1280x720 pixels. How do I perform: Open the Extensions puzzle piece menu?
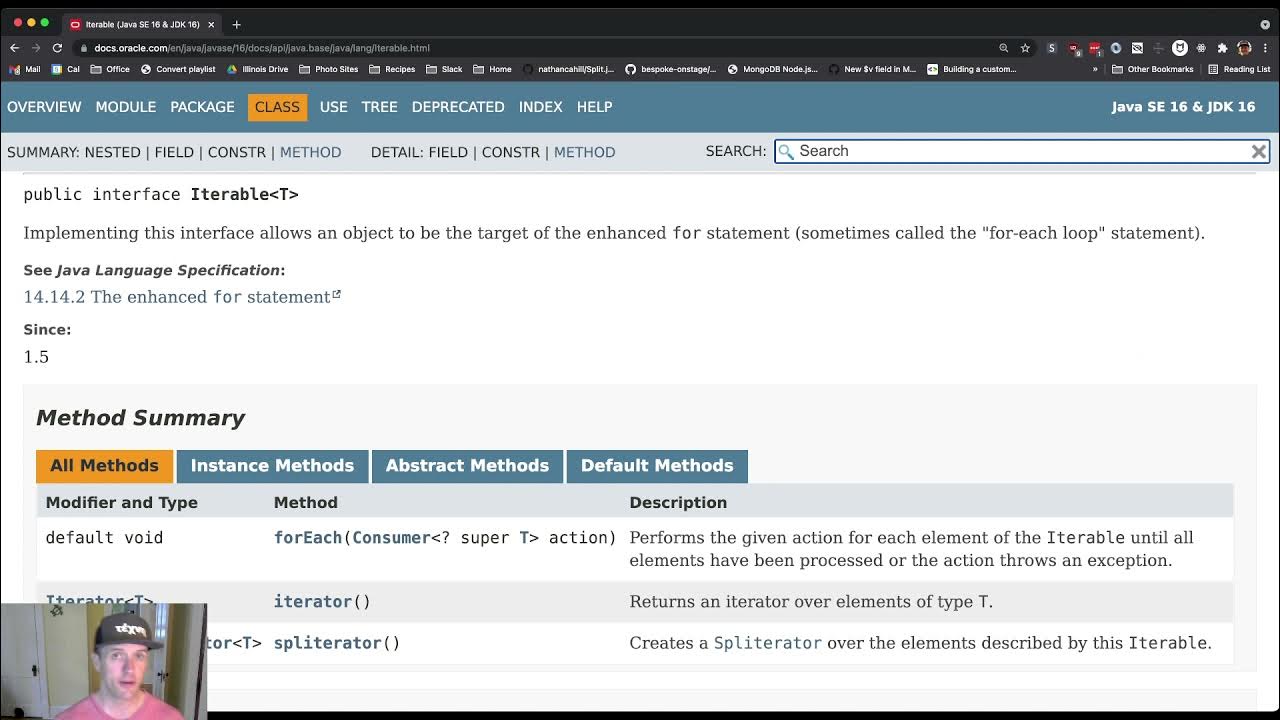(x=1222, y=48)
